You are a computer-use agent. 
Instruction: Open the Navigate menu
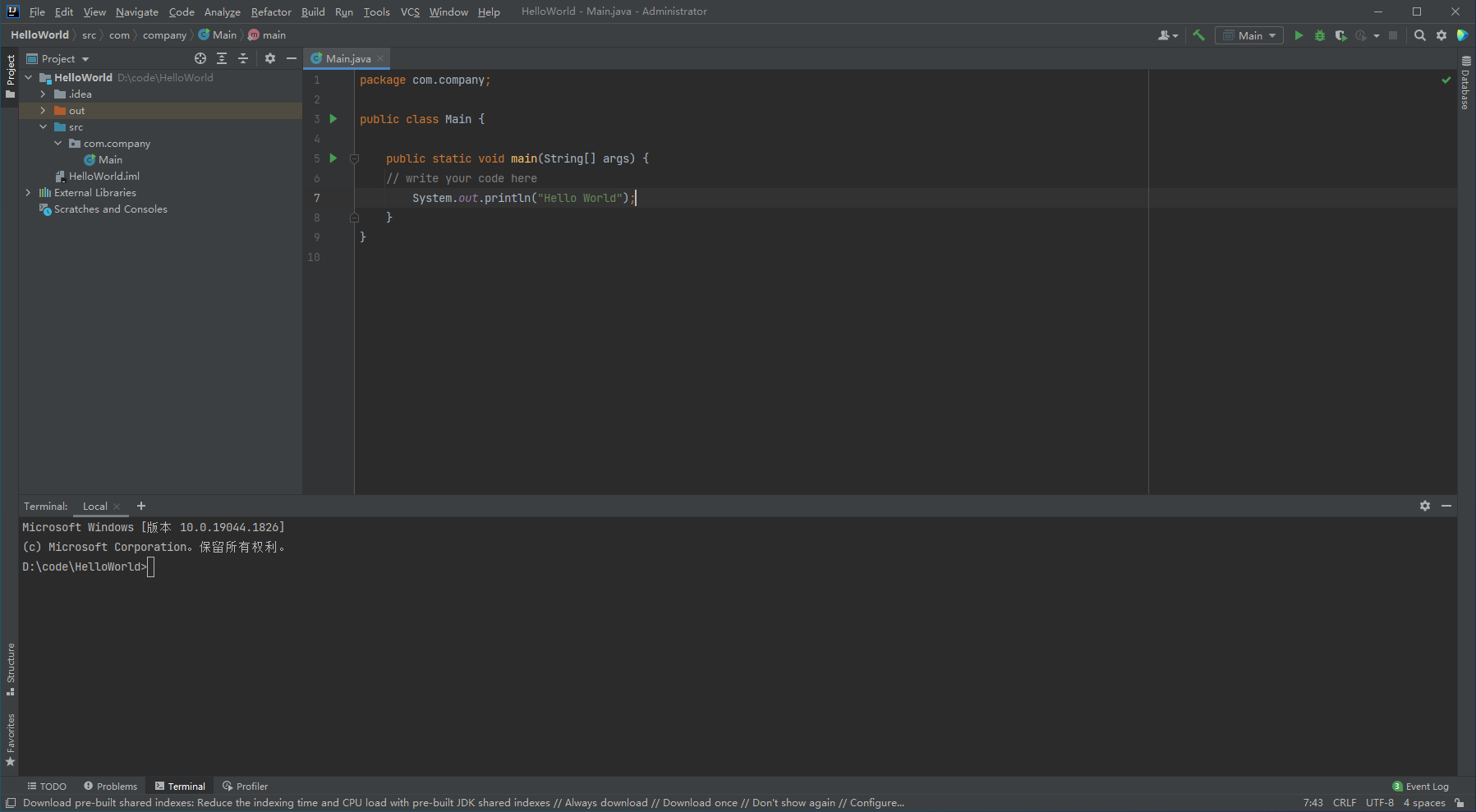tap(137, 11)
